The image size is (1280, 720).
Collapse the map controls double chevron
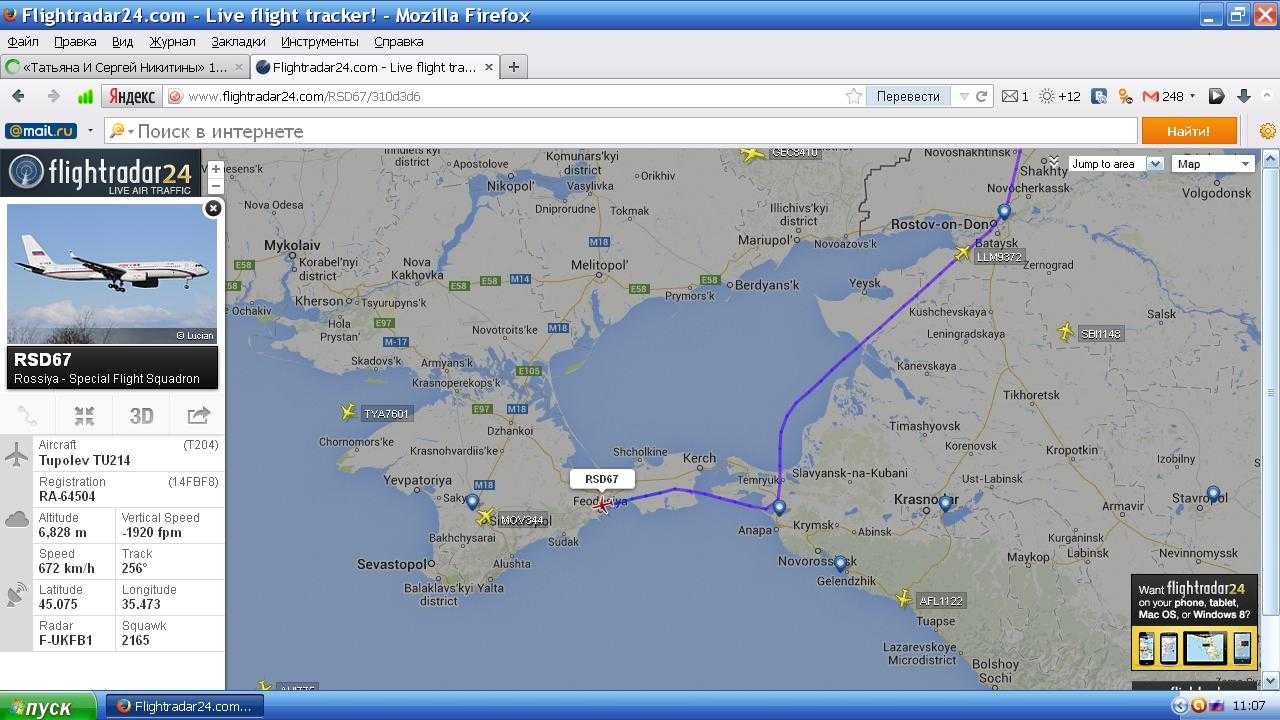tap(1053, 160)
